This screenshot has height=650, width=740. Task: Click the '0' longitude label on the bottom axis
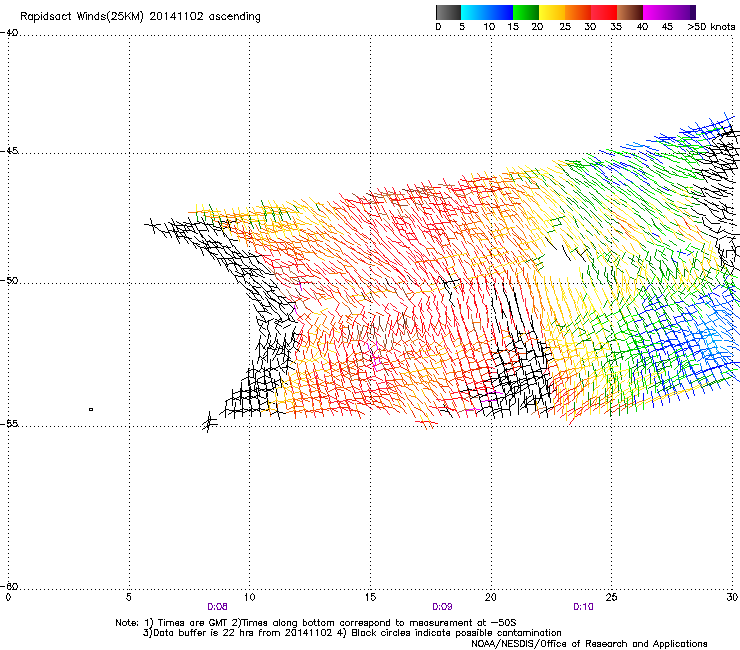click(x=8, y=598)
